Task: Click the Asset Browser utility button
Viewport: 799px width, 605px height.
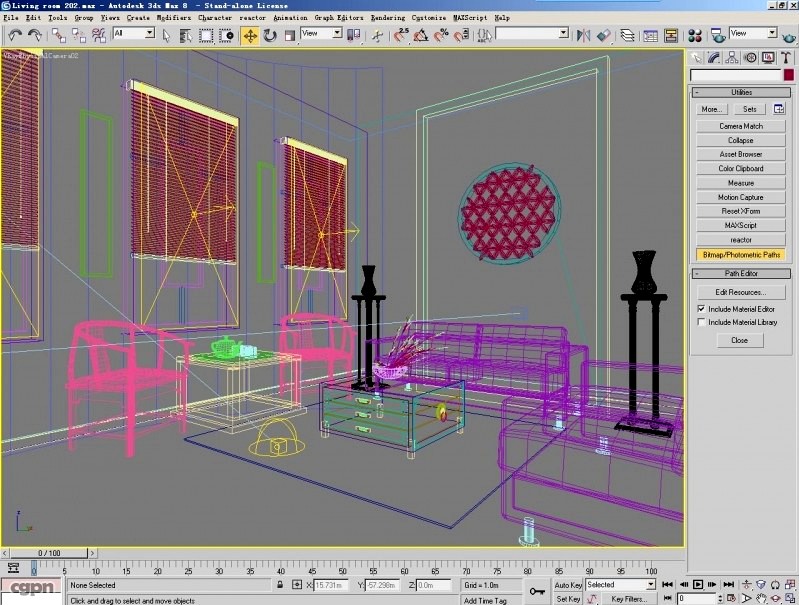Action: point(740,154)
